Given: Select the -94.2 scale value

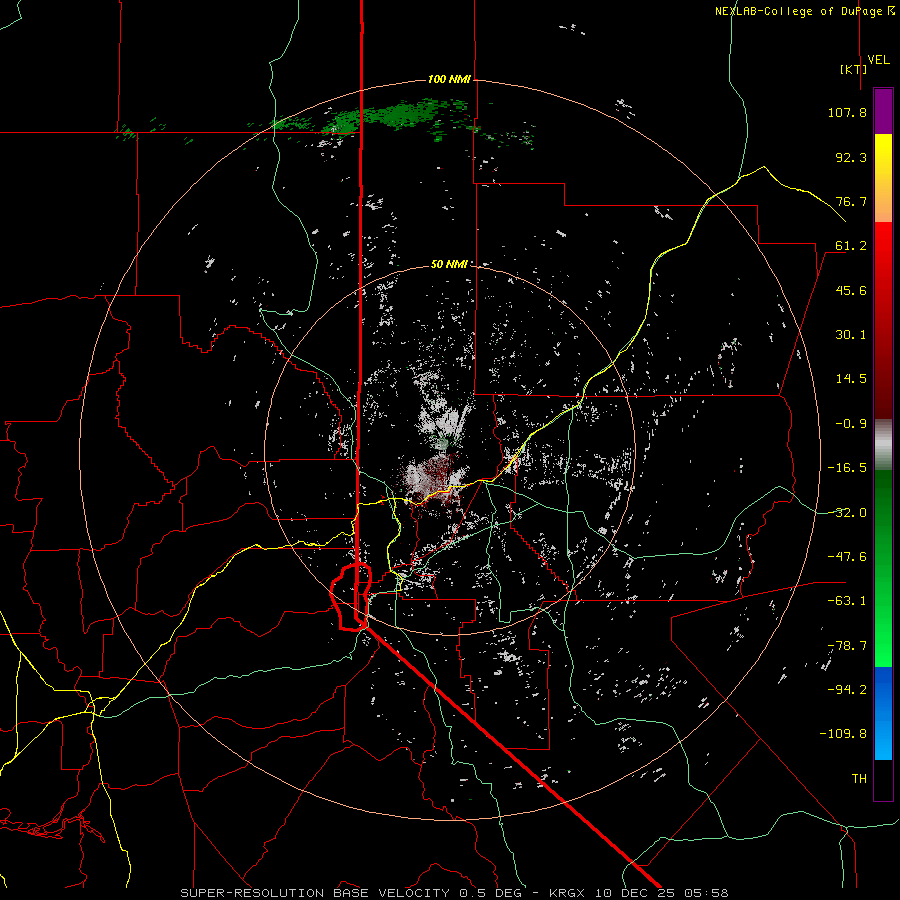Looking at the screenshot, I should (x=847, y=689).
